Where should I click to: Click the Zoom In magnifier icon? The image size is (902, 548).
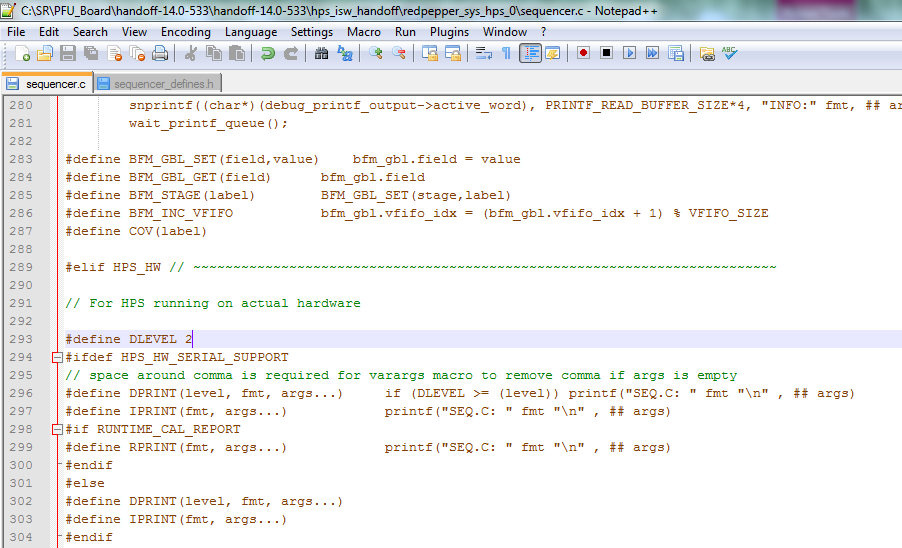[376, 53]
